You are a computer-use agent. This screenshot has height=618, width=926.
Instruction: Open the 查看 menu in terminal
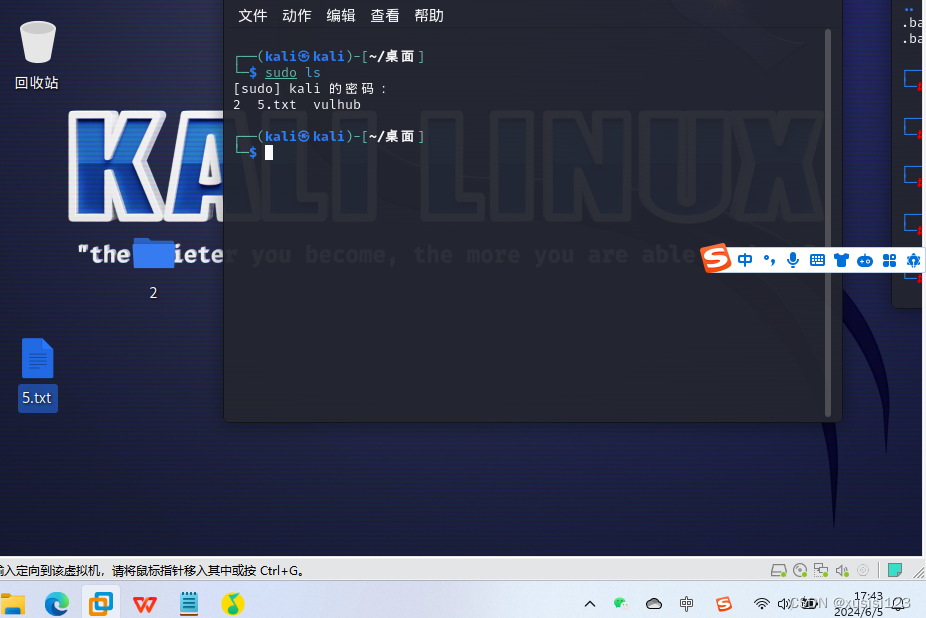384,16
